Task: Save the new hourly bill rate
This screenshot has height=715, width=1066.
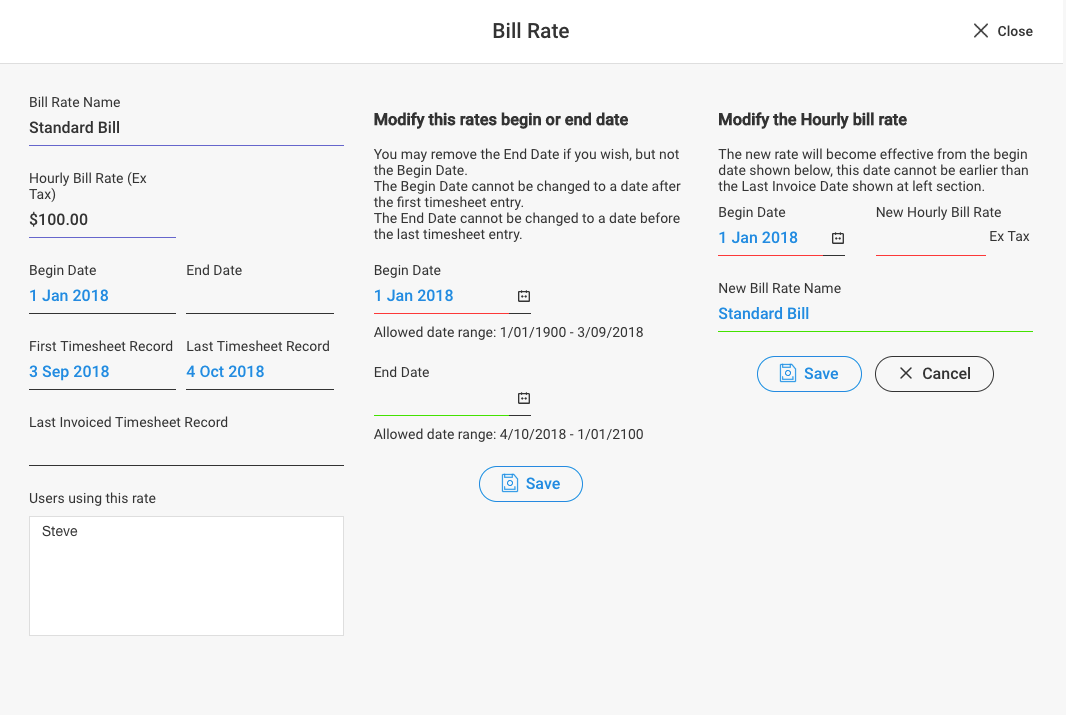Action: coord(809,374)
